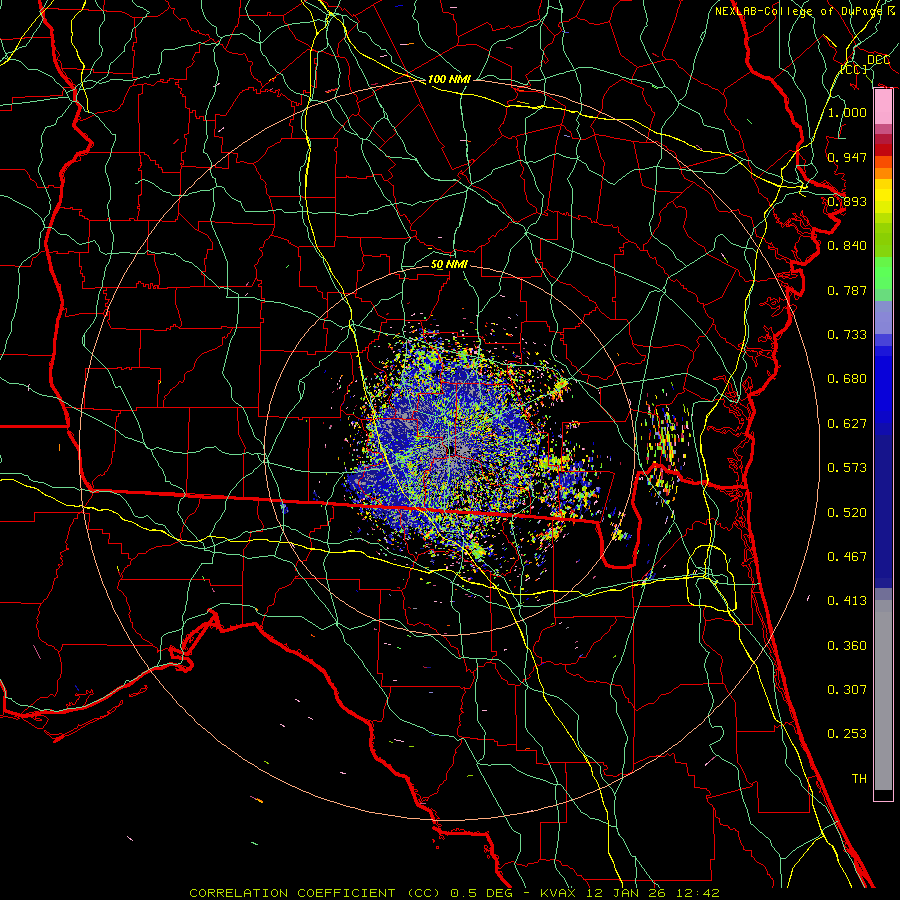Click the 0.413 legend value
This screenshot has height=900, width=900.
tap(847, 601)
